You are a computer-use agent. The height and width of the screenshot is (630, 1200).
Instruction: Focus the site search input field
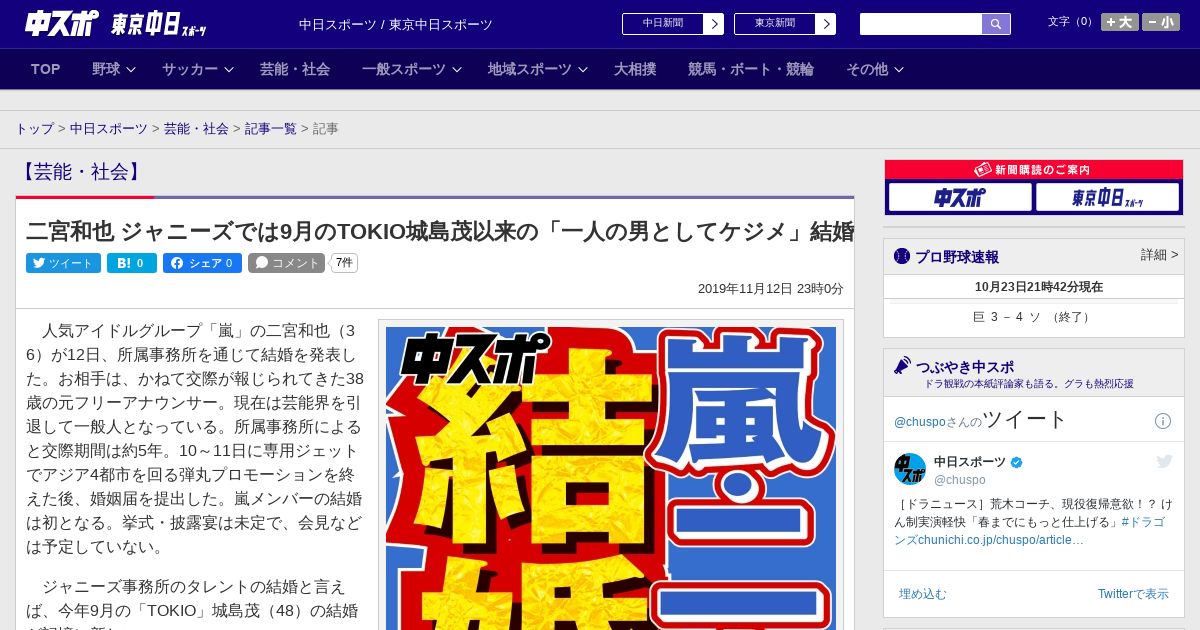coord(921,24)
